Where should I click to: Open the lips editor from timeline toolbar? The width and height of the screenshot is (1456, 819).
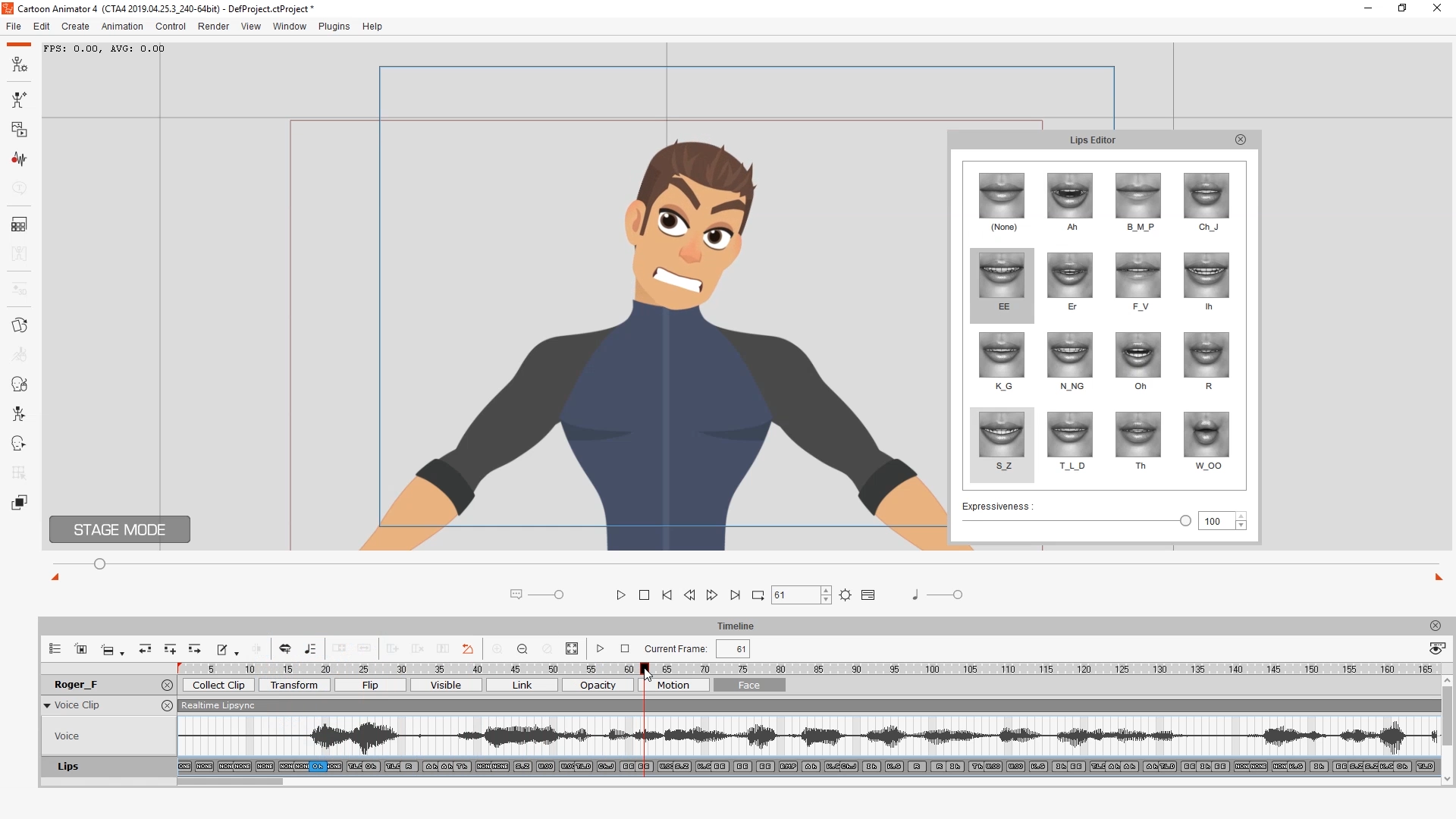(x=285, y=649)
